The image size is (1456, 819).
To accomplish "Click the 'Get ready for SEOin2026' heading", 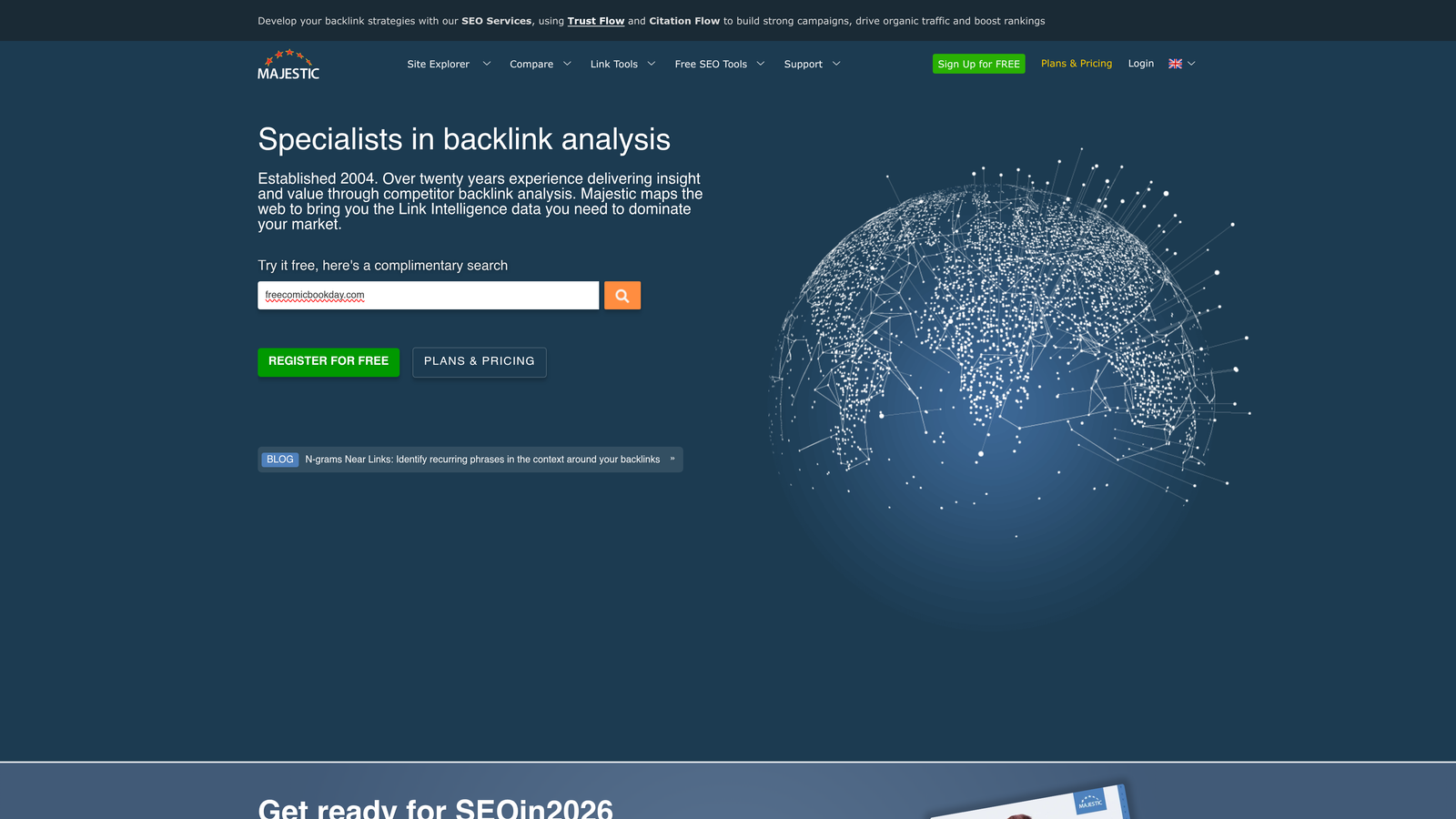I will (x=436, y=808).
